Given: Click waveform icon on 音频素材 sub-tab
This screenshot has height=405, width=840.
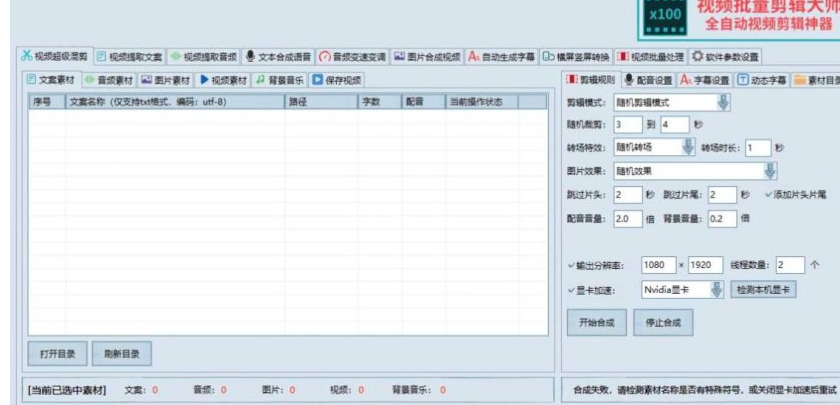Looking at the screenshot, I should point(89,80).
